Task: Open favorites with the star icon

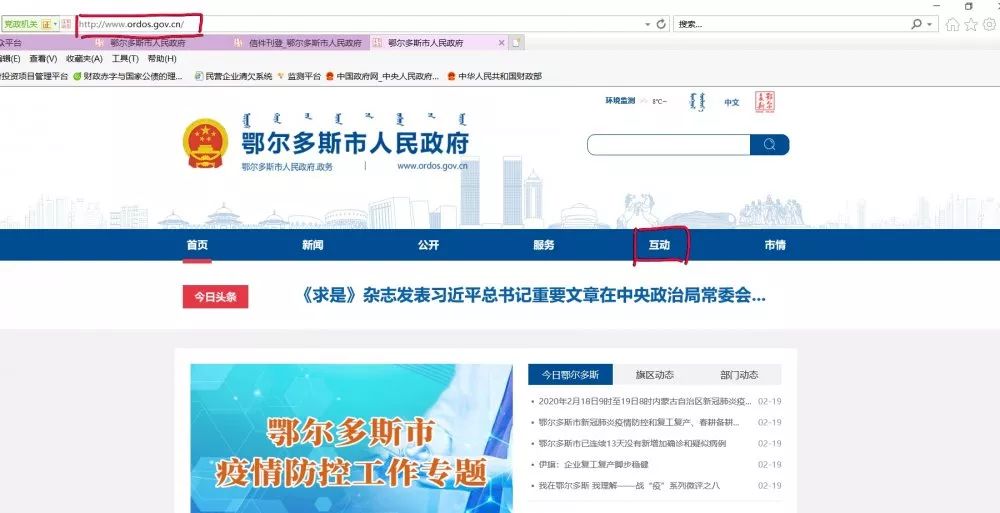Action: click(971, 24)
